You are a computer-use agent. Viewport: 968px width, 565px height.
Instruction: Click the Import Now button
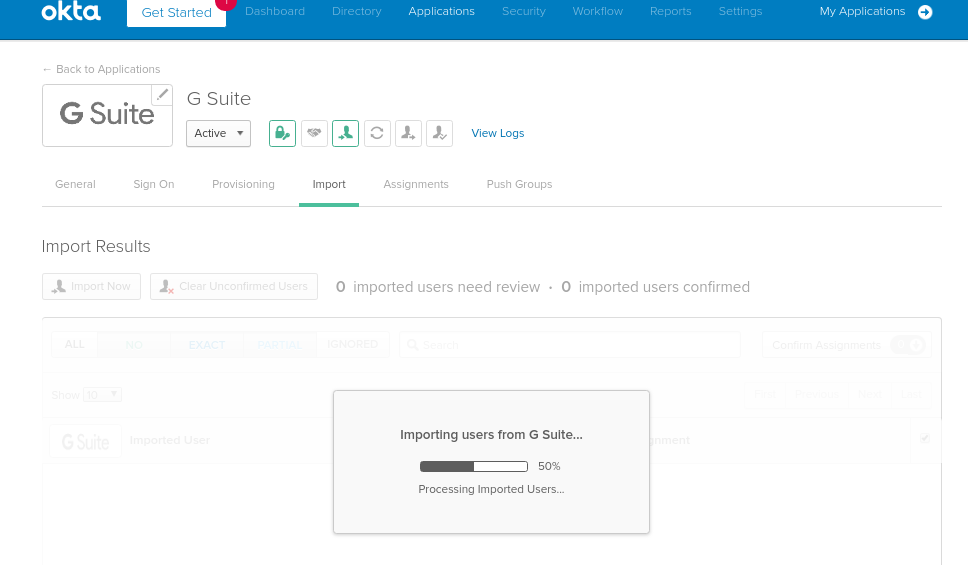tap(91, 287)
